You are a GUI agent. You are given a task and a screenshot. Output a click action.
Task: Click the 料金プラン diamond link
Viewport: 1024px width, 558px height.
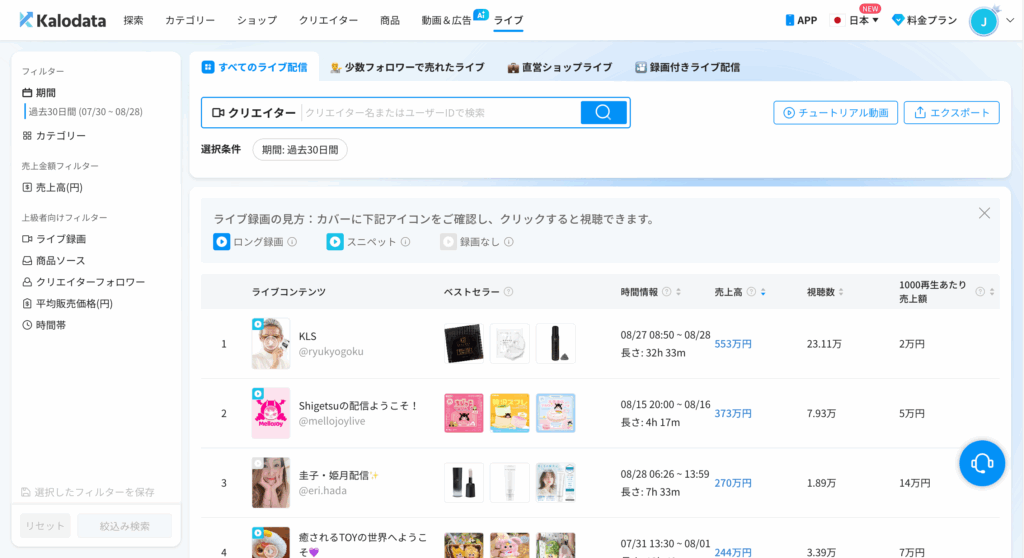pyautogui.click(x=925, y=20)
